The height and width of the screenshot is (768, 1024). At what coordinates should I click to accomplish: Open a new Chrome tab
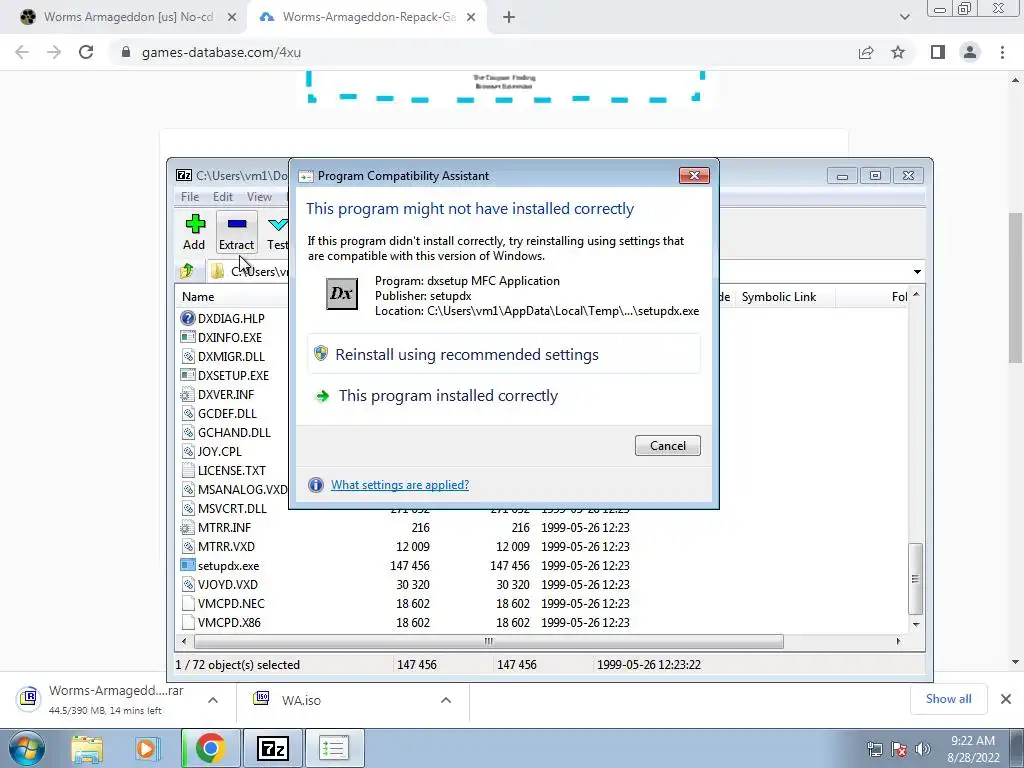tap(509, 17)
